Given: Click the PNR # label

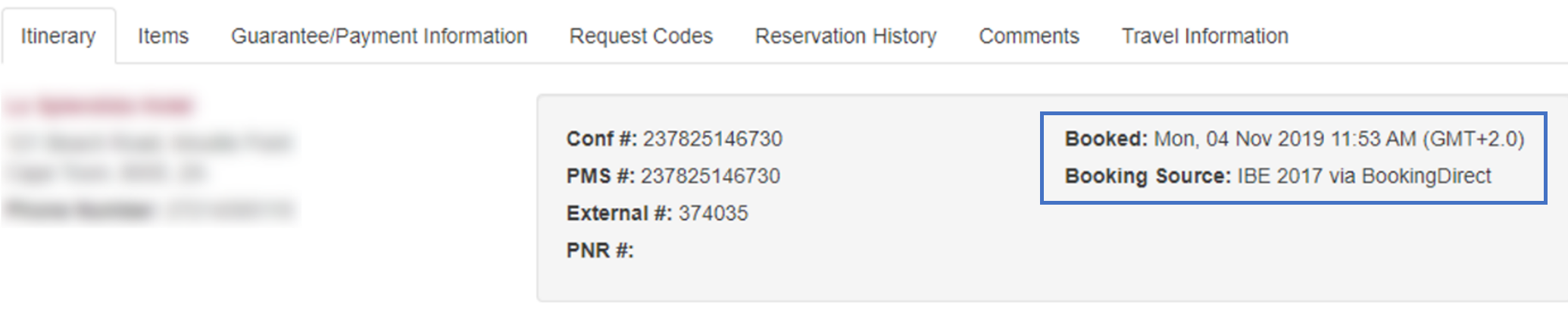Looking at the screenshot, I should pos(600,250).
